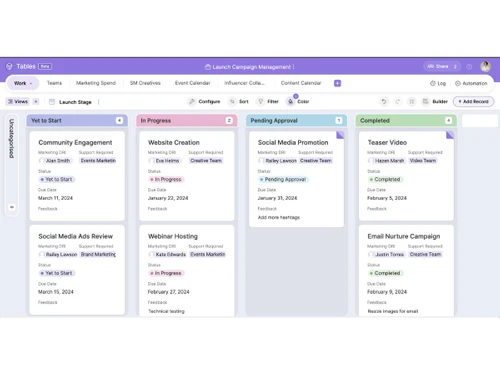Click the Sort arrows icon
Viewport: 500px width, 375px height.
232,101
